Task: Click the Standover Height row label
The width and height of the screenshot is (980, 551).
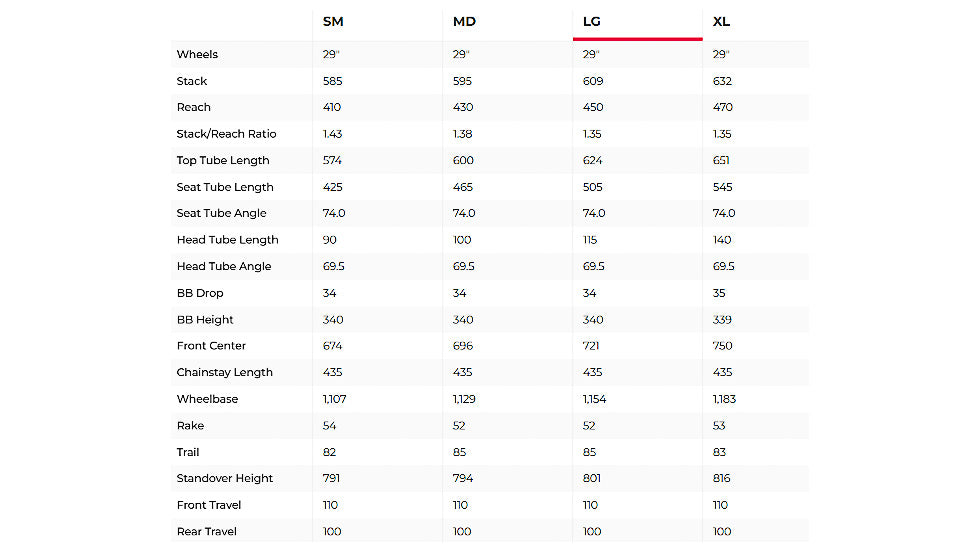Action: (x=225, y=478)
